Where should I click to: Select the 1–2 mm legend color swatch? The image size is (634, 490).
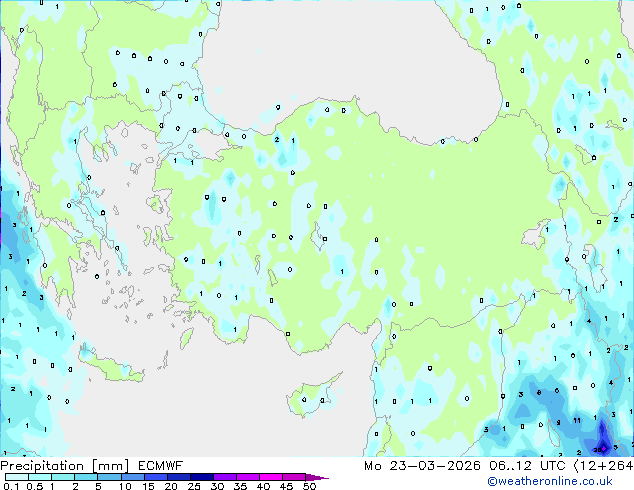(x=63, y=477)
